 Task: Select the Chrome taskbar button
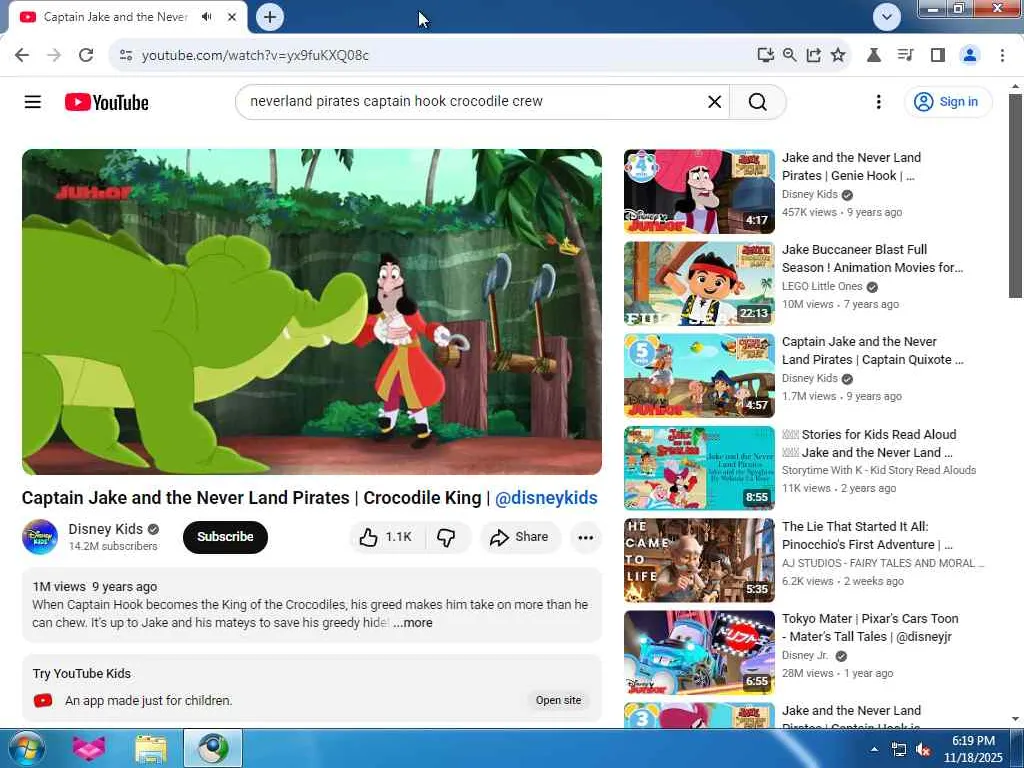point(213,748)
